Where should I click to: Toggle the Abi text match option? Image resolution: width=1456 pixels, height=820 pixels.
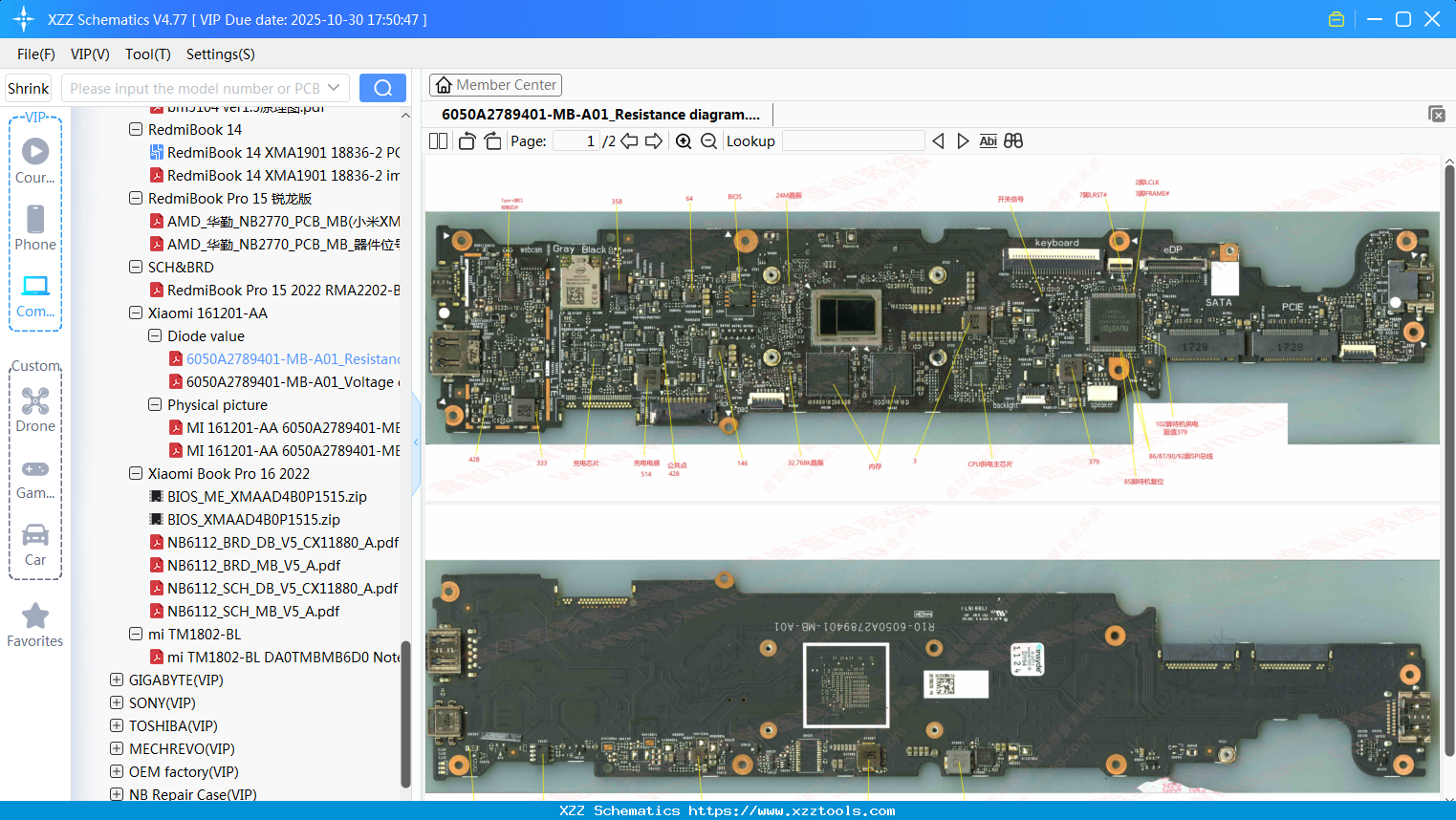pyautogui.click(x=988, y=141)
